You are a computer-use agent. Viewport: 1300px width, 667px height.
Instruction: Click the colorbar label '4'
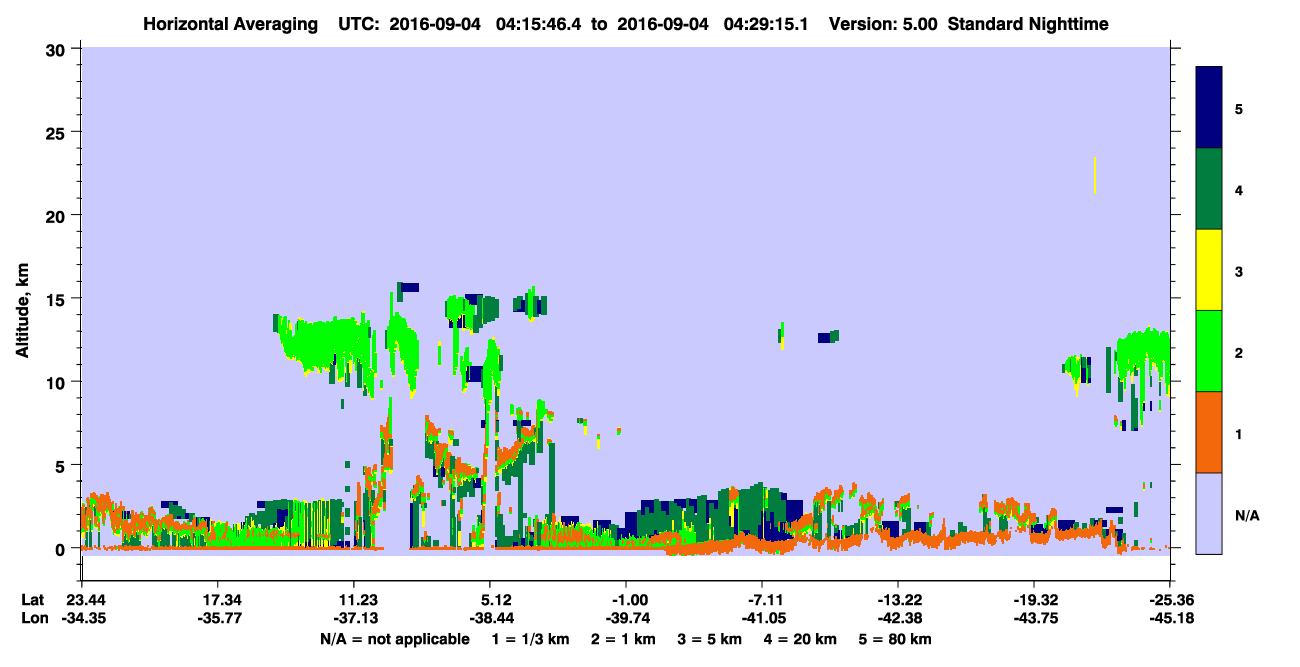tap(1239, 189)
